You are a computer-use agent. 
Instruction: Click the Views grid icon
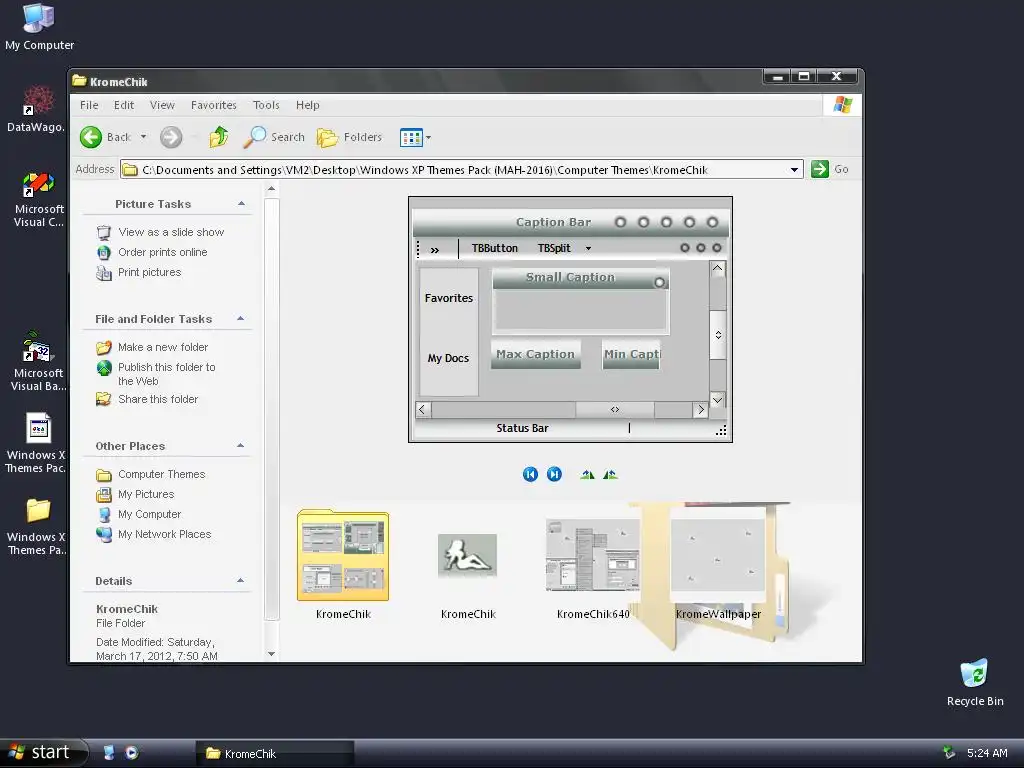[411, 138]
